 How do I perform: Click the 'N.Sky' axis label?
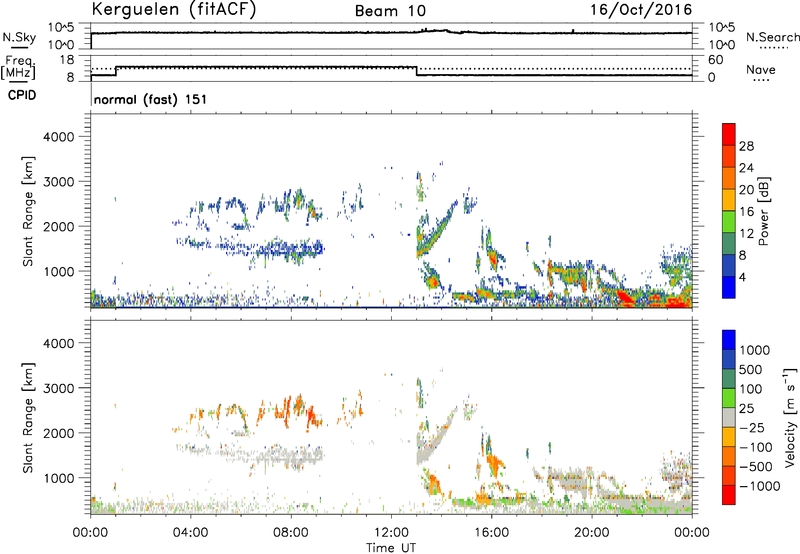coord(19,37)
